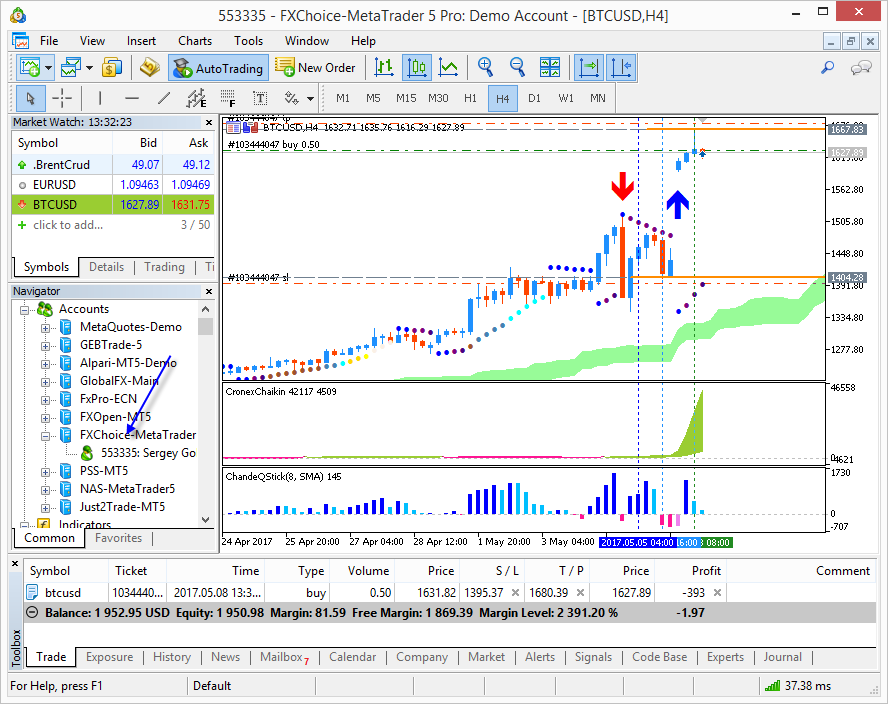Screen dimensions: 888x704
Task: Remove the take profit 1680.39
Action: click(580, 592)
